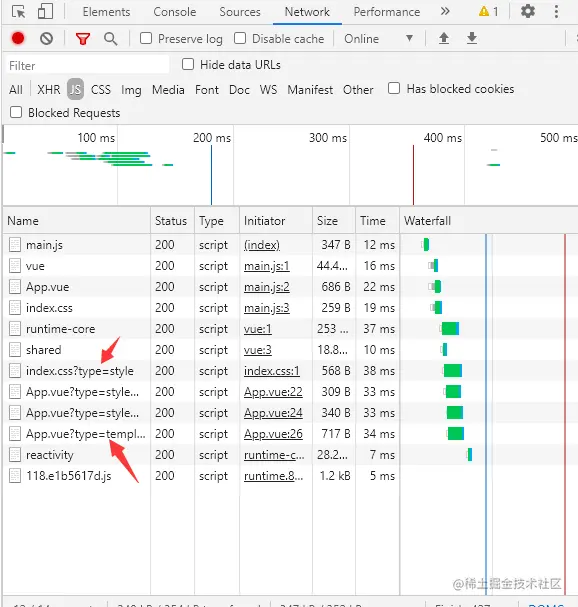This screenshot has width=578, height=607.
Task: Select the XHR filter type
Action: (x=48, y=90)
